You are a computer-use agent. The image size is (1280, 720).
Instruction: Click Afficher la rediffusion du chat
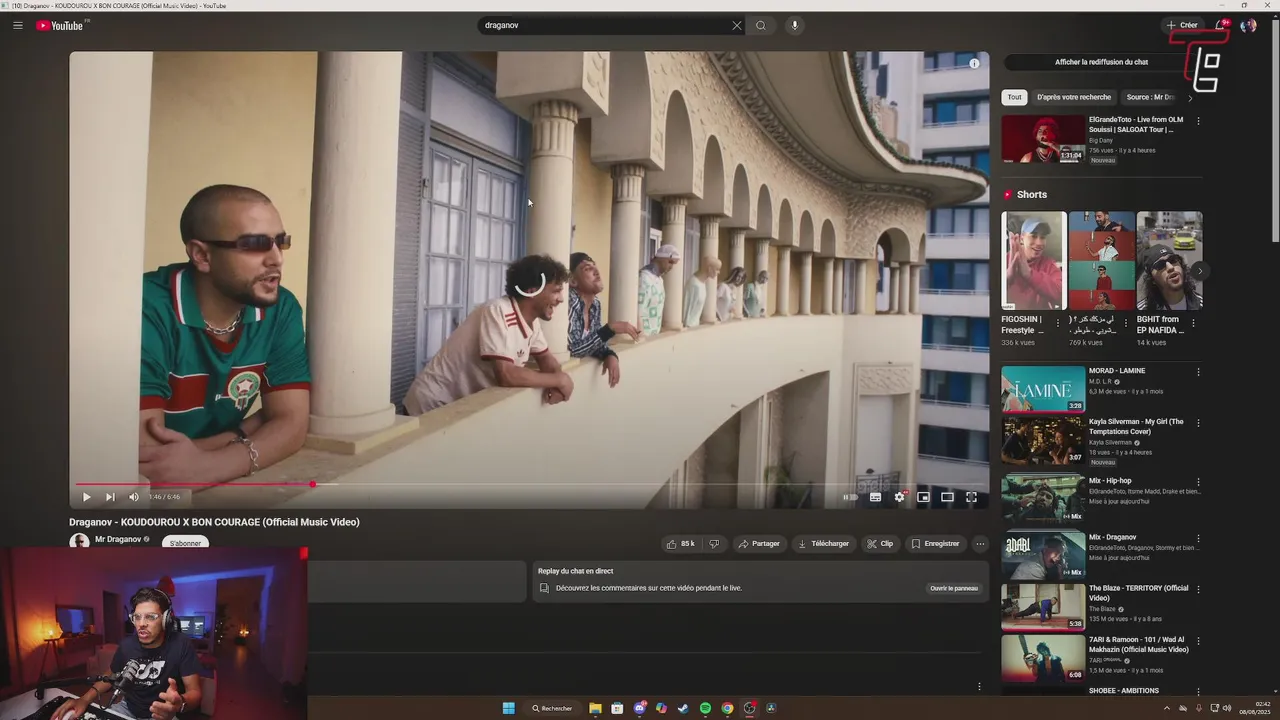[1101, 62]
